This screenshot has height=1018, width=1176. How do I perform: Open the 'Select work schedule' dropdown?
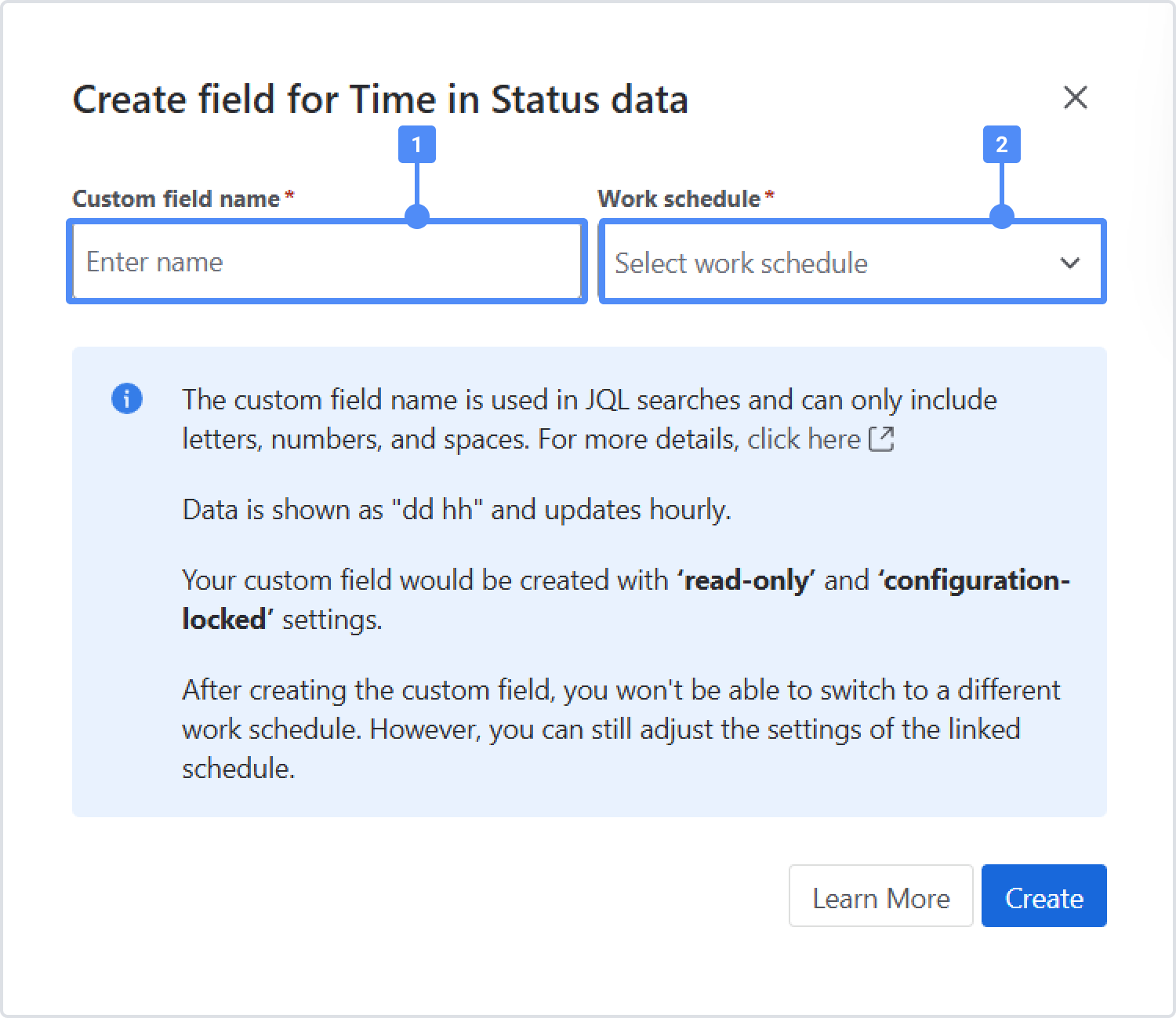(831, 263)
